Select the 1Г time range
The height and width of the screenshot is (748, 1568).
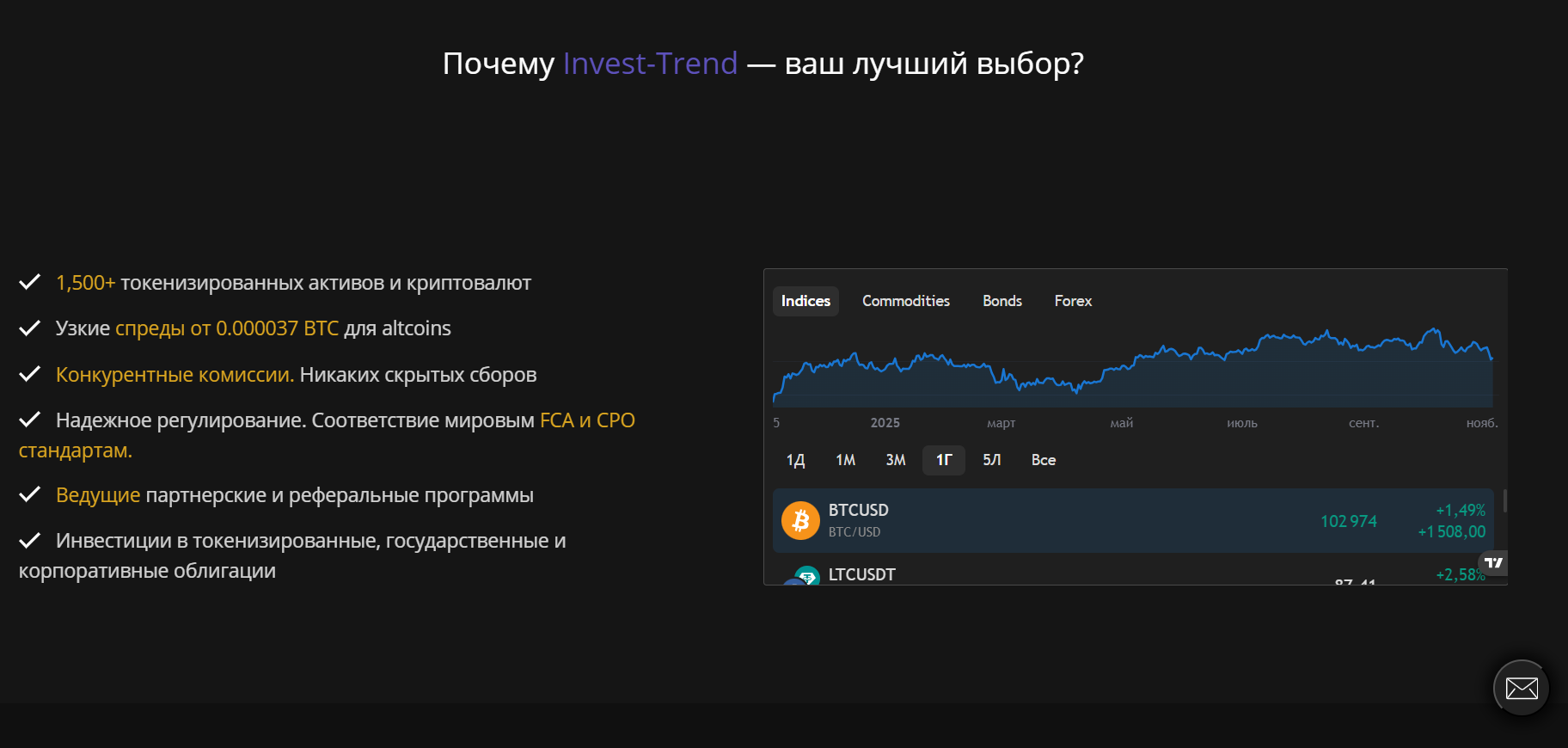point(944,460)
